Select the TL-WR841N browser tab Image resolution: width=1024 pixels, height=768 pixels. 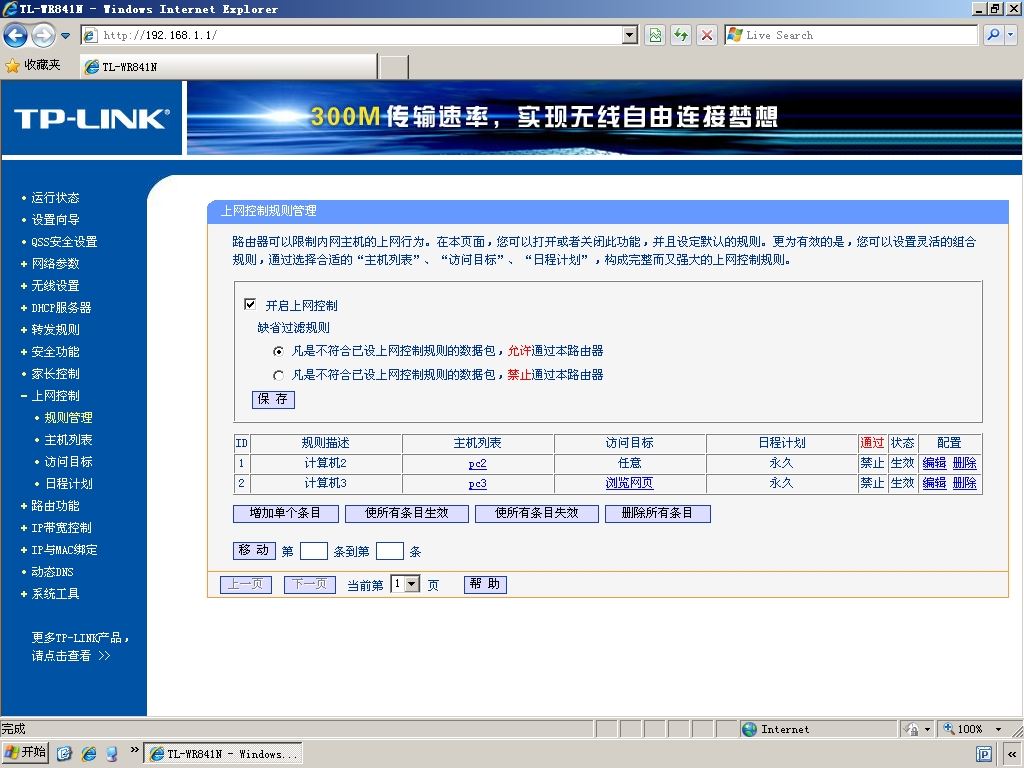click(x=229, y=67)
